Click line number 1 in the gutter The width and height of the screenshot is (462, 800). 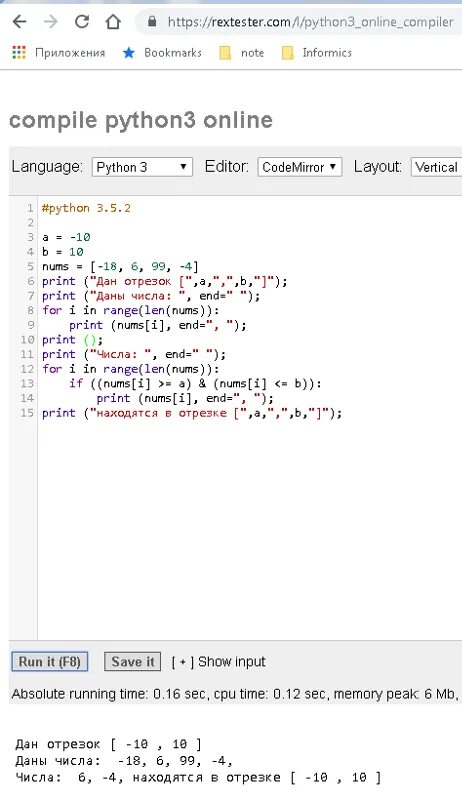pyautogui.click(x=30, y=208)
